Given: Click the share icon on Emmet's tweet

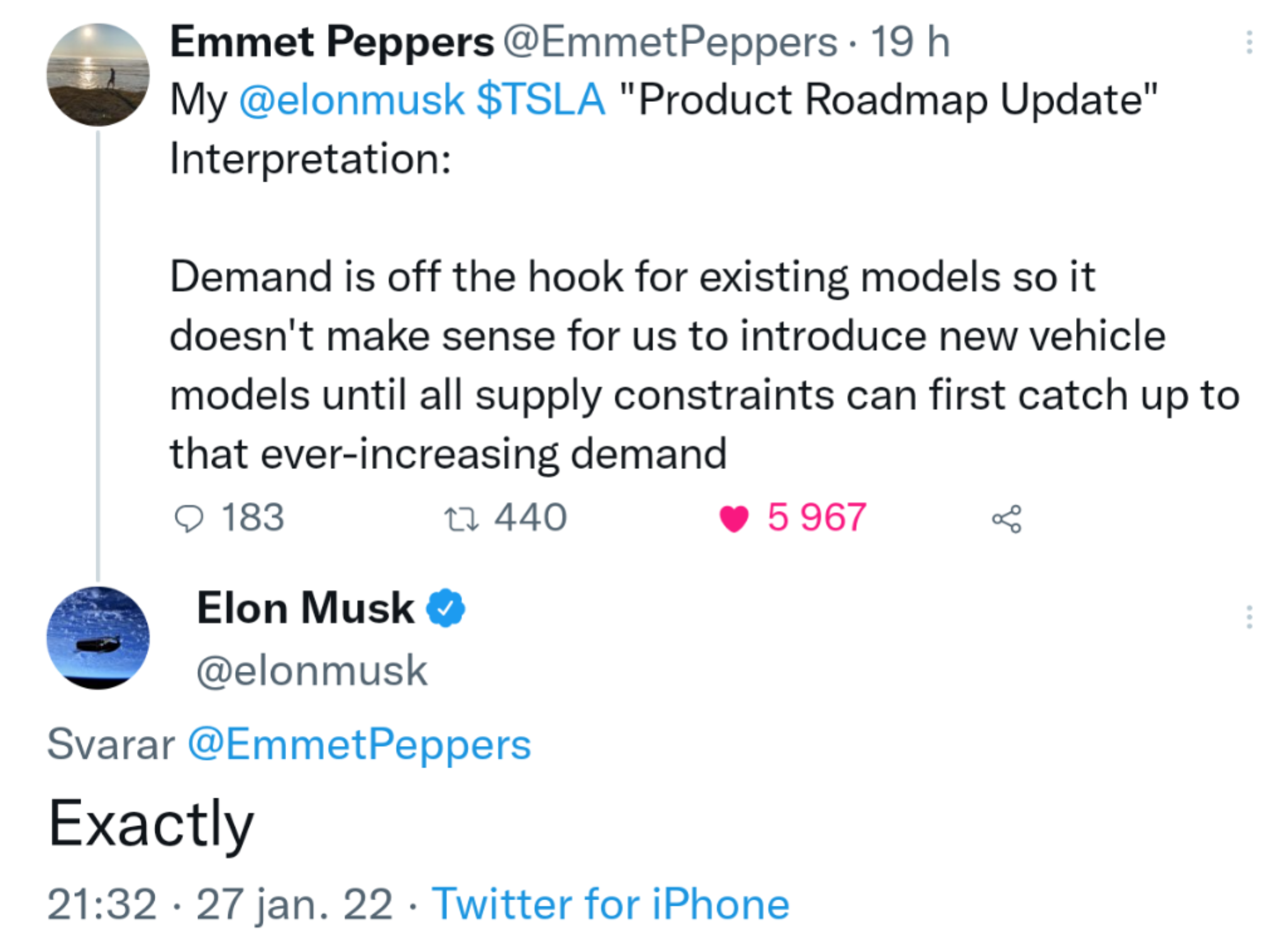Looking at the screenshot, I should pyautogui.click(x=1007, y=520).
